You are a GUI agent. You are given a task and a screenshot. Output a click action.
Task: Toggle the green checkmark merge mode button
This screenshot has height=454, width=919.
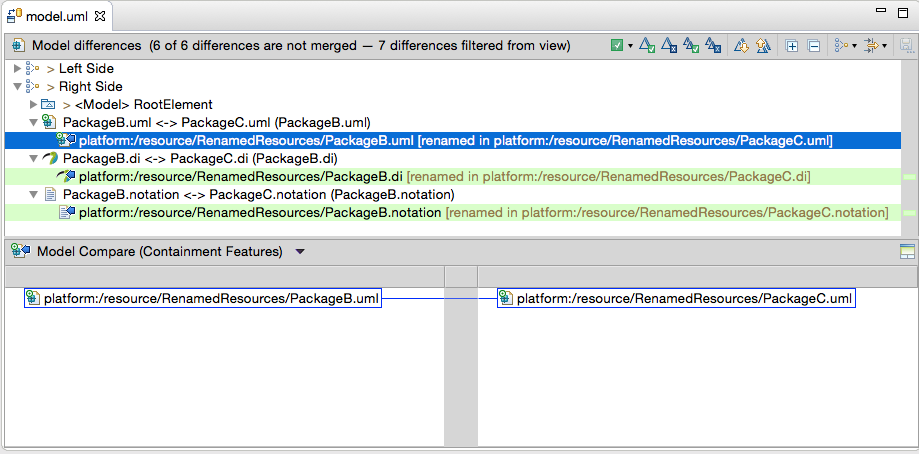(x=617, y=46)
